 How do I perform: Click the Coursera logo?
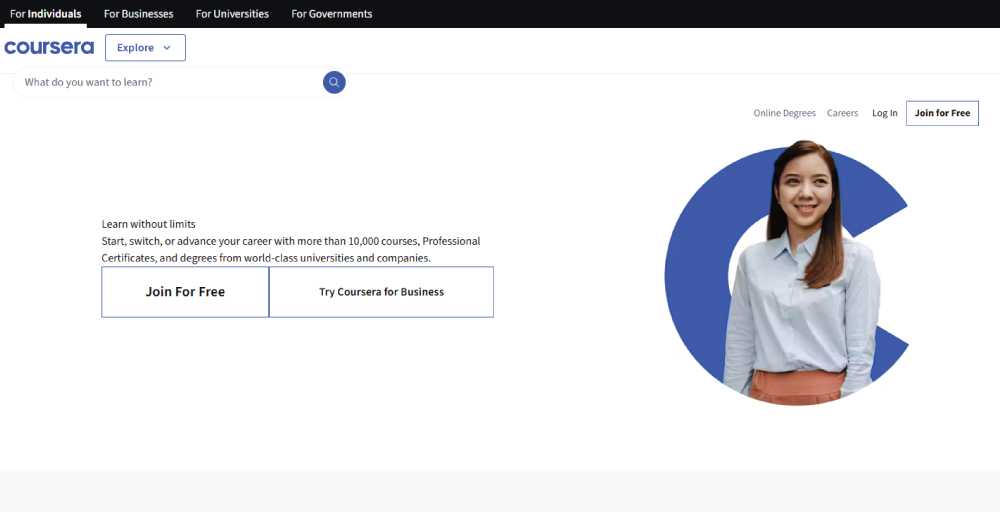coord(49,48)
